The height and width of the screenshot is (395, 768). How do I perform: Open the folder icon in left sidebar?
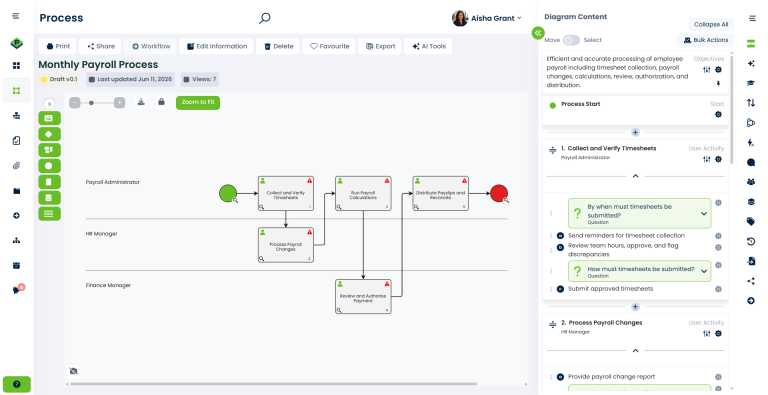point(16,191)
